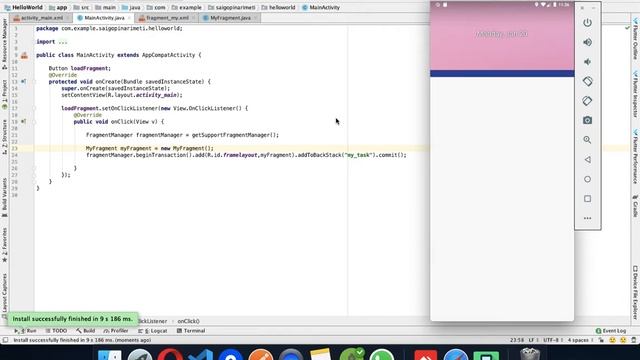Viewport: 640px width, 360px height.
Task: Open Flutter Inspector side panel
Action: point(636,94)
